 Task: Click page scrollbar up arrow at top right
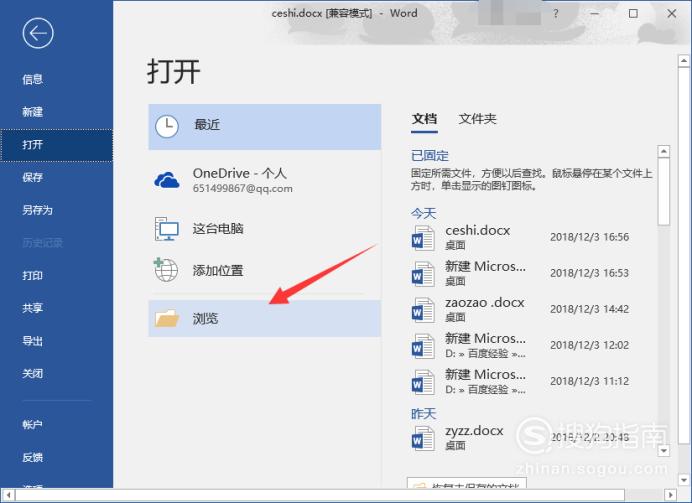pos(684,60)
